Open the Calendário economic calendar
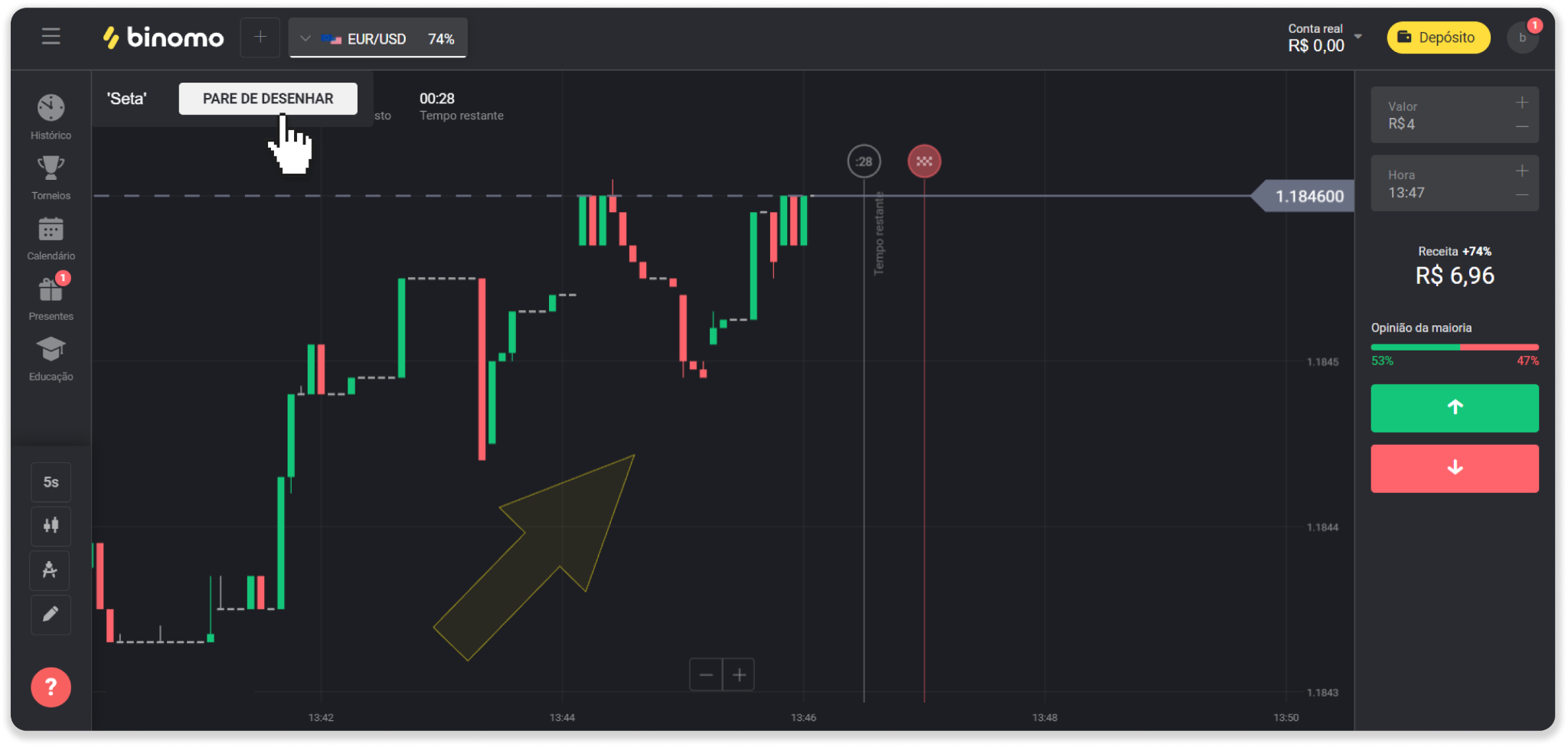The image size is (1568, 747). pyautogui.click(x=51, y=237)
